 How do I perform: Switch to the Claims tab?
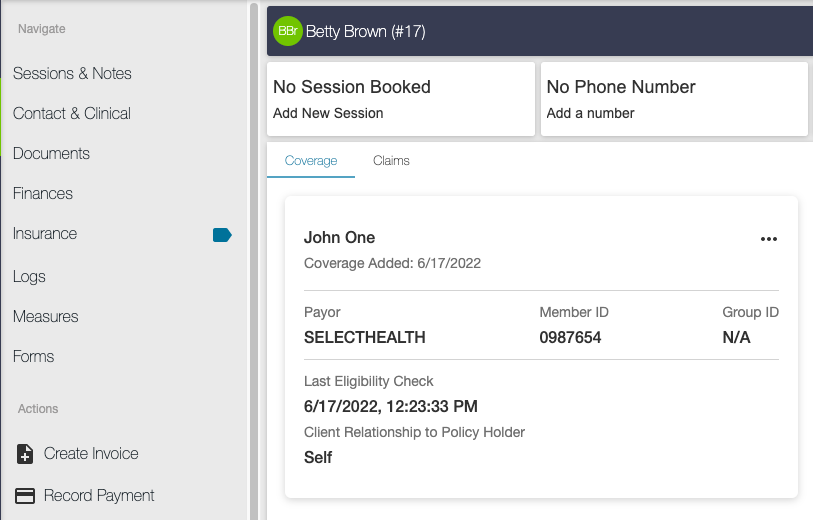coord(391,161)
